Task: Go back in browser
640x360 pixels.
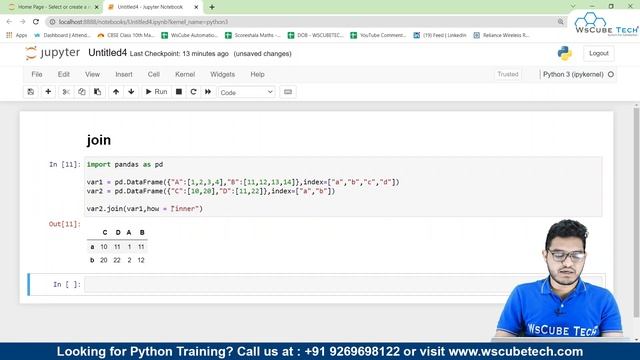Action: click(9, 22)
